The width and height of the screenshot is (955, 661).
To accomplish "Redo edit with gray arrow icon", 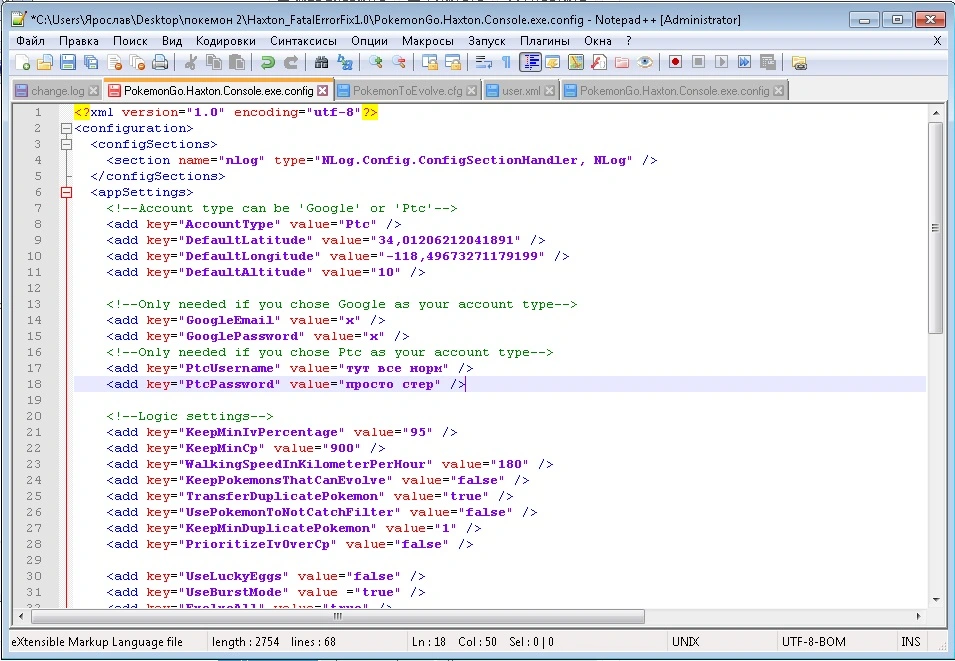I will tap(291, 62).
